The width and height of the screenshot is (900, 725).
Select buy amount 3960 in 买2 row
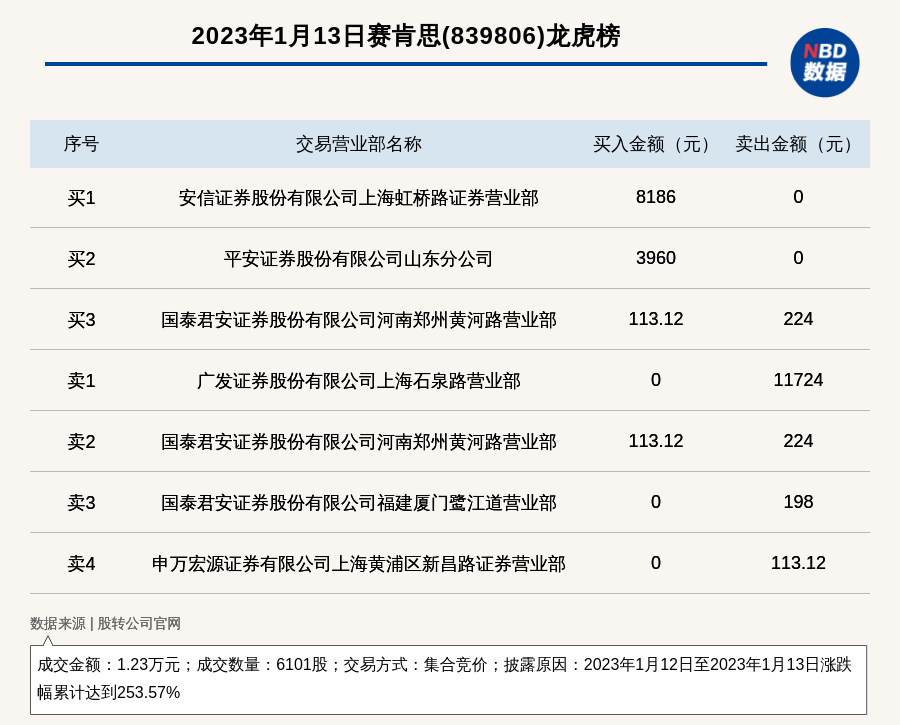655,258
